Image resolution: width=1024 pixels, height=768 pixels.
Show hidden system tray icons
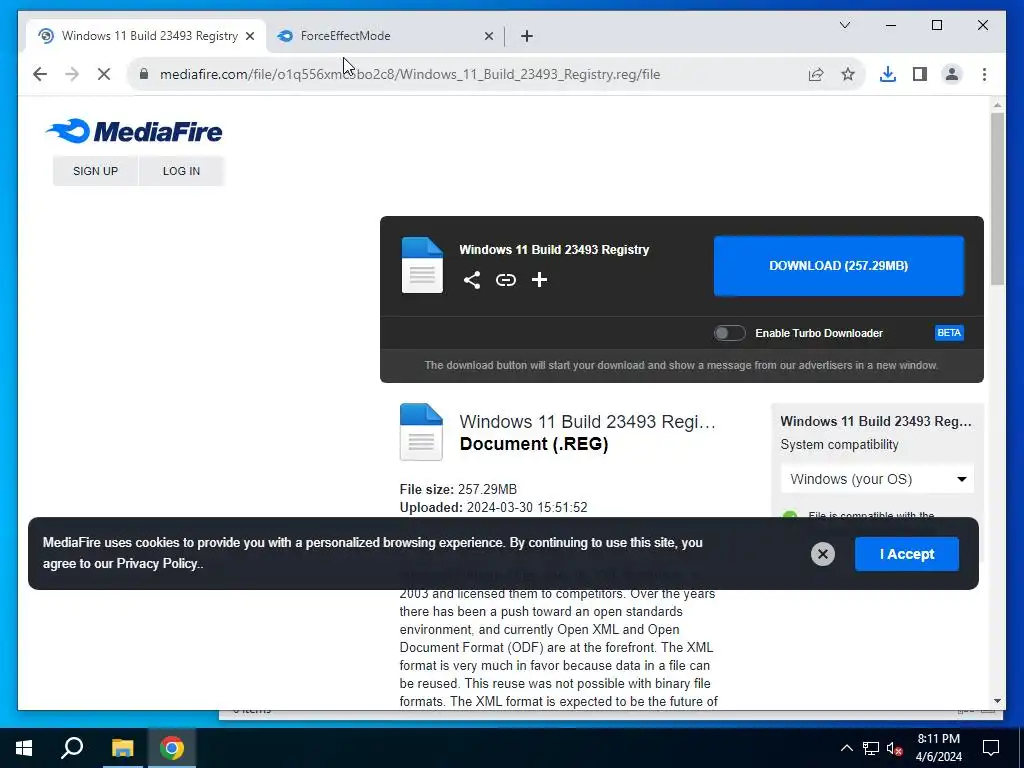pyautogui.click(x=846, y=748)
